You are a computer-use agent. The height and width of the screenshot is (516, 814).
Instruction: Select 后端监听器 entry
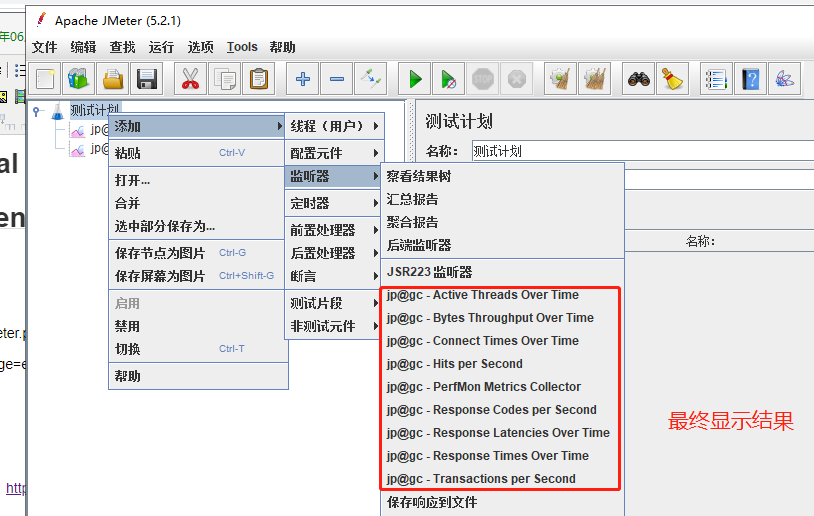tap(503, 245)
